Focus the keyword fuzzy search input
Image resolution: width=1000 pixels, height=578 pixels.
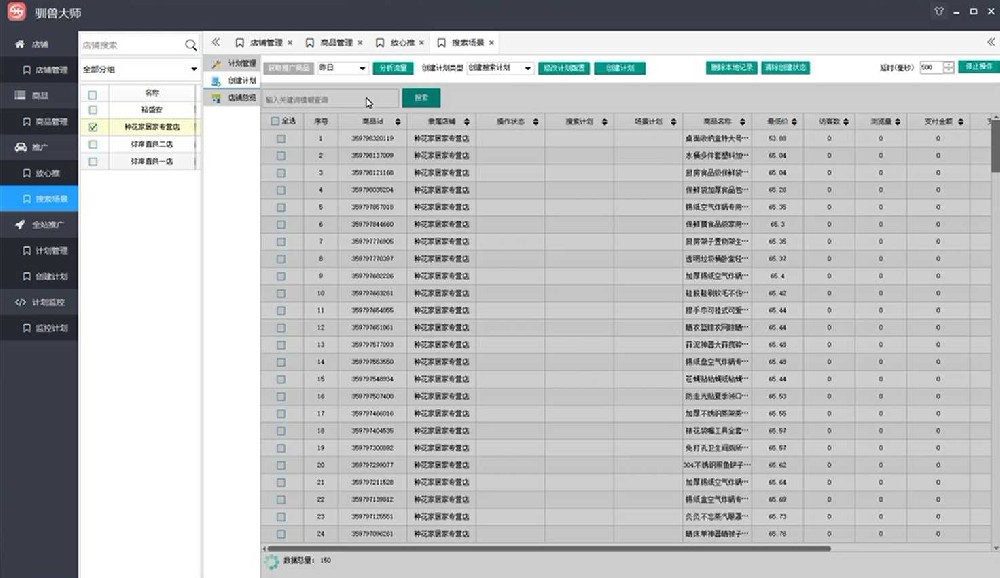[x=330, y=99]
